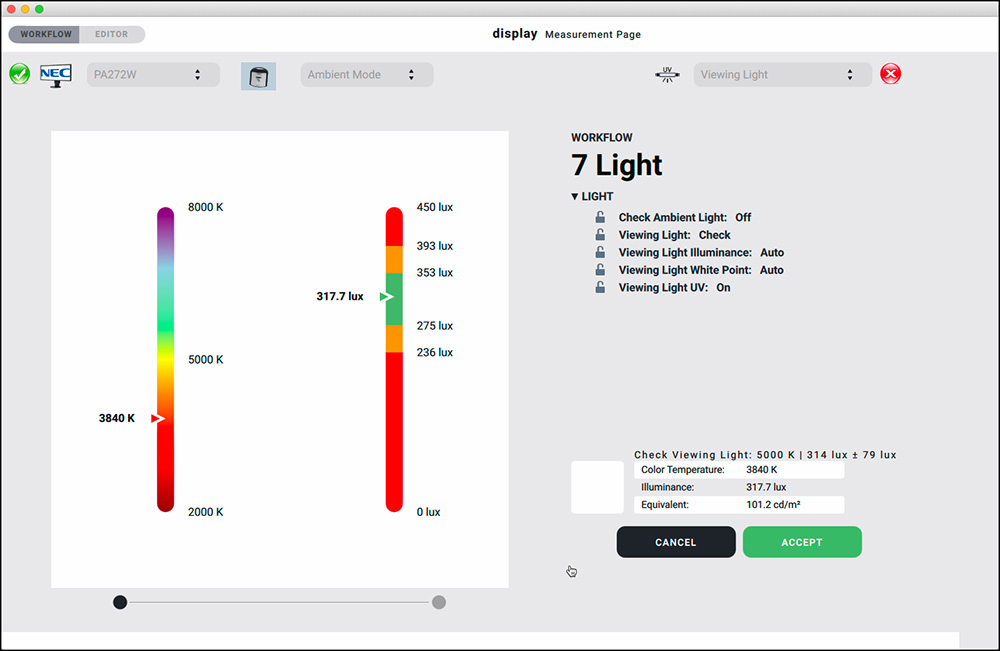Open the Viewing Light dropdown
This screenshot has width=1000, height=651.
tap(783, 75)
